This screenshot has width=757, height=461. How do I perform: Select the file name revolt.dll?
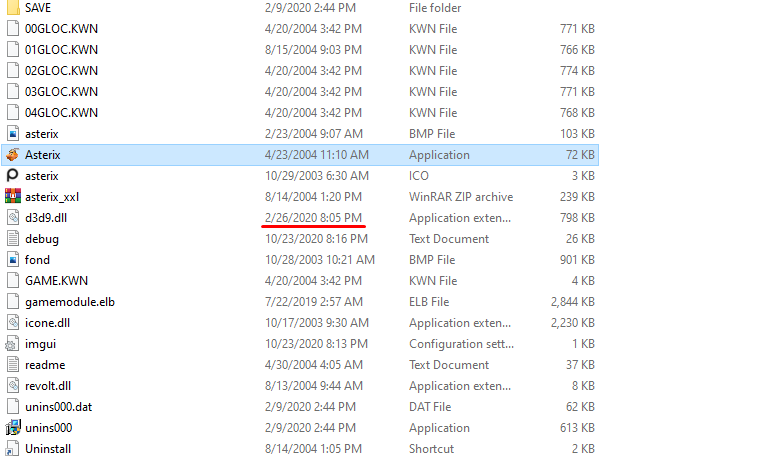[x=48, y=386]
